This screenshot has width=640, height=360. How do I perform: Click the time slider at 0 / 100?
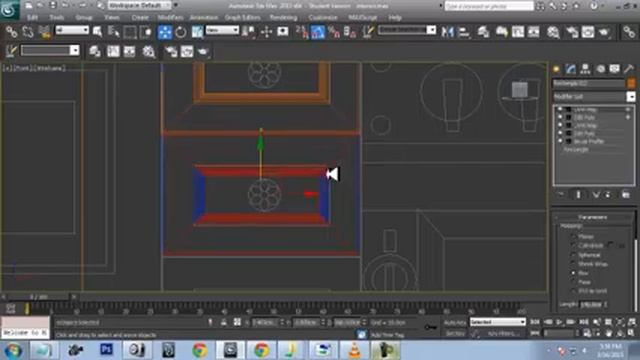(38, 297)
